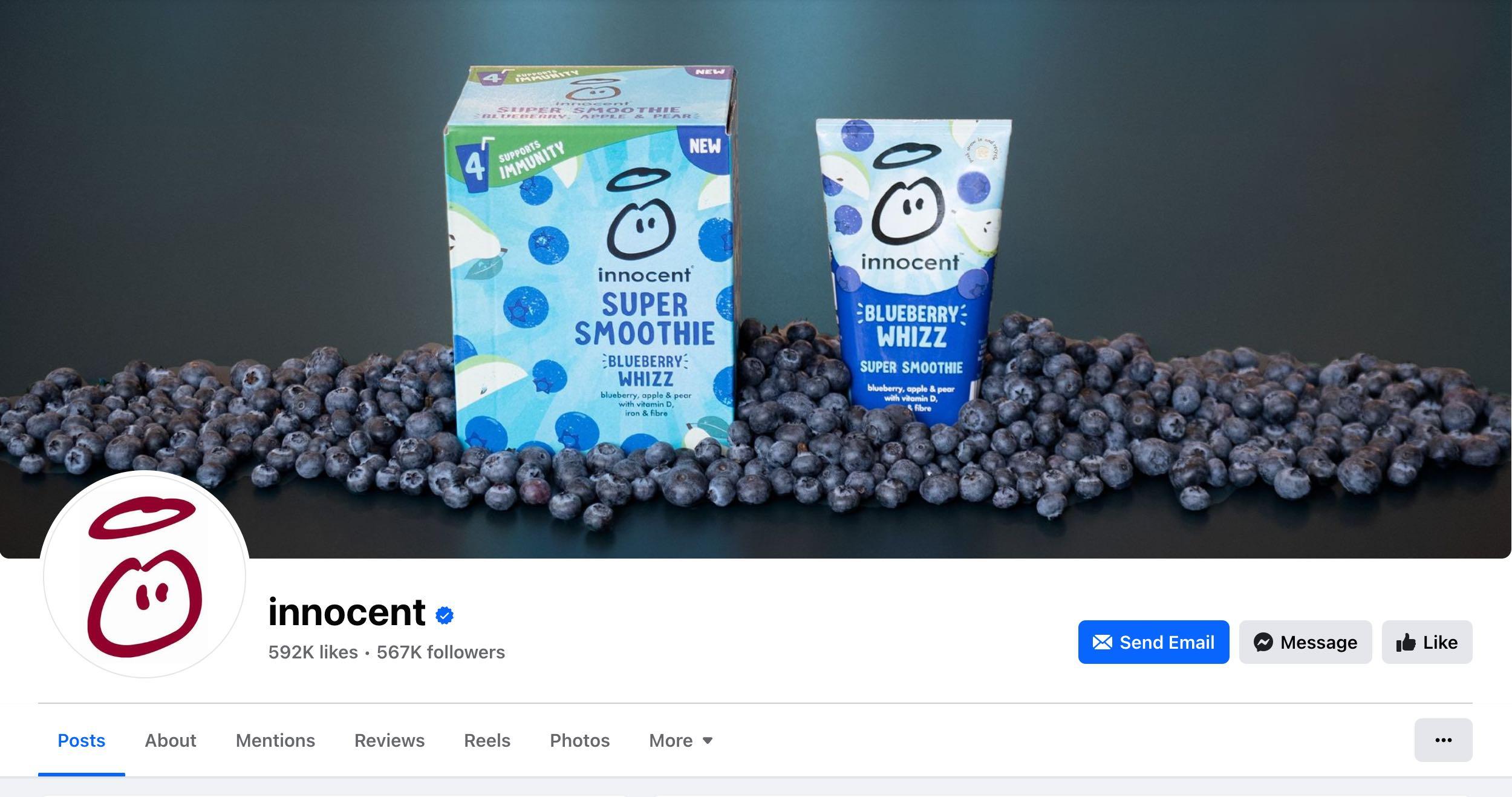Image resolution: width=1512 pixels, height=797 pixels.
Task: Click the innocent page name heading
Action: coord(347,612)
